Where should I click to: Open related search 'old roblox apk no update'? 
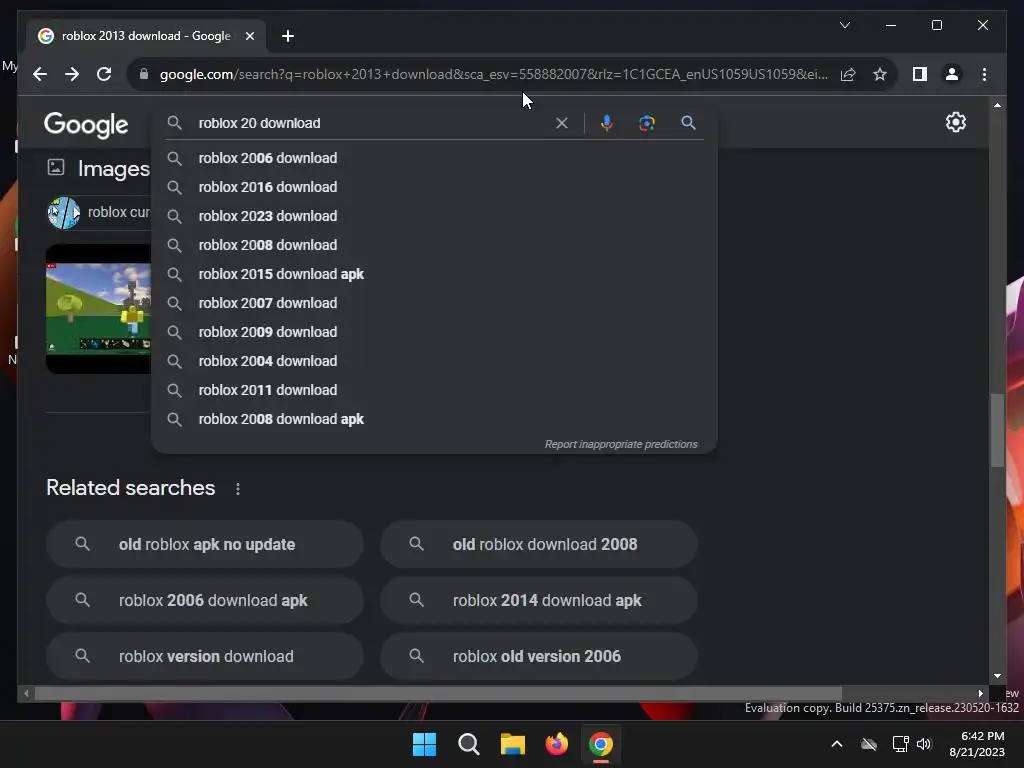(x=204, y=544)
